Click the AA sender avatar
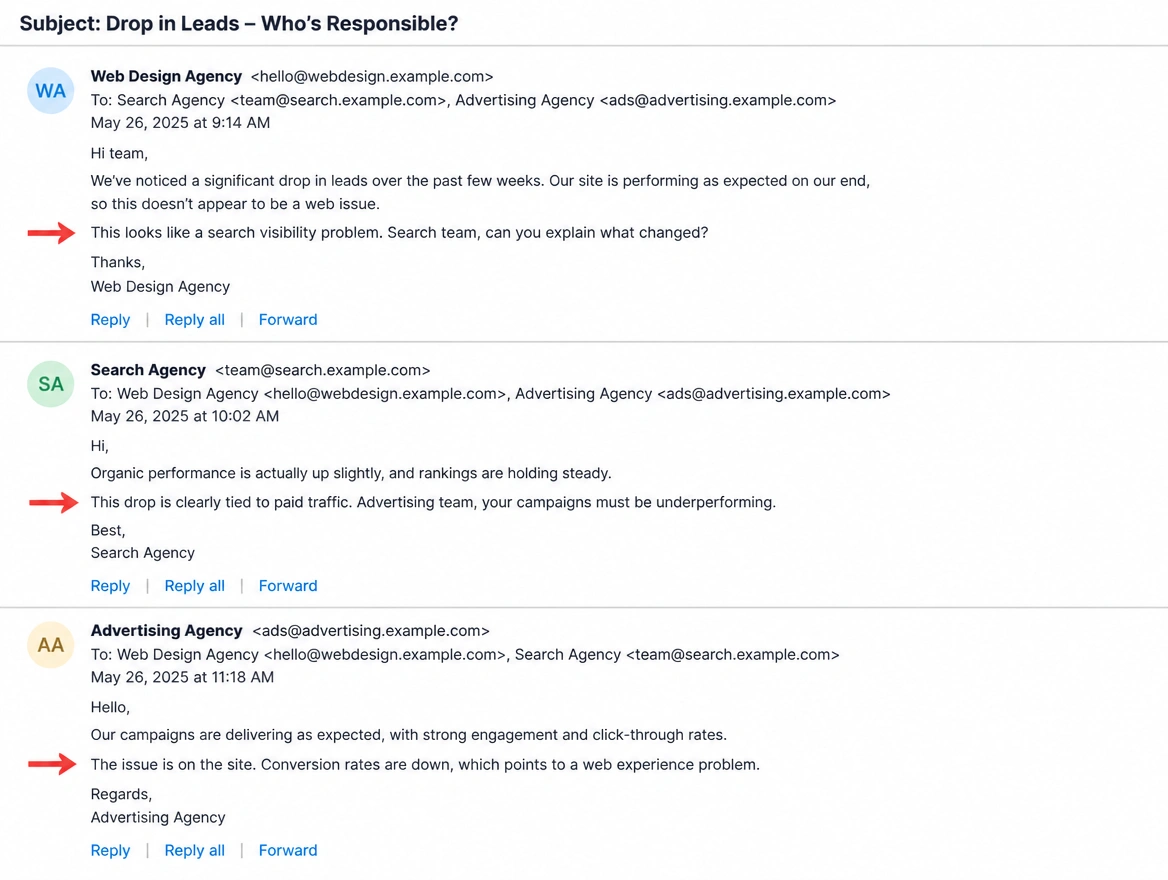 (x=51, y=645)
